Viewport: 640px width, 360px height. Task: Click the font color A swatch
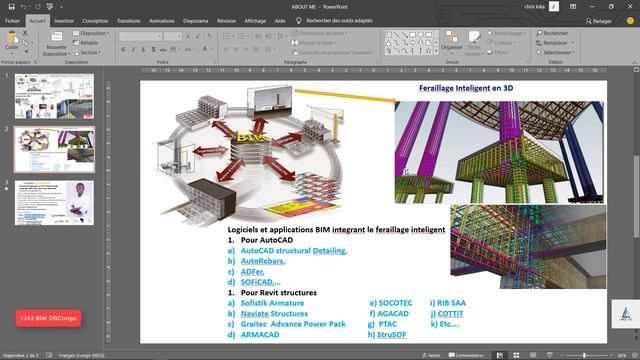pyautogui.click(x=205, y=49)
